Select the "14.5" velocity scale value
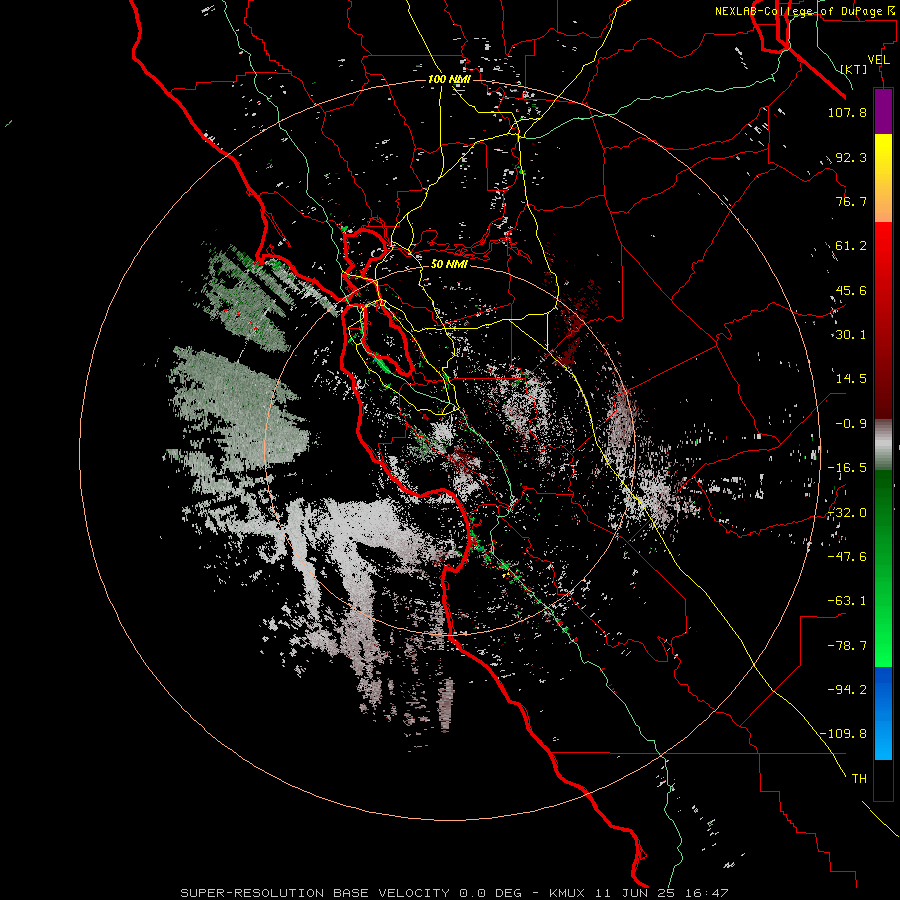 coord(851,379)
